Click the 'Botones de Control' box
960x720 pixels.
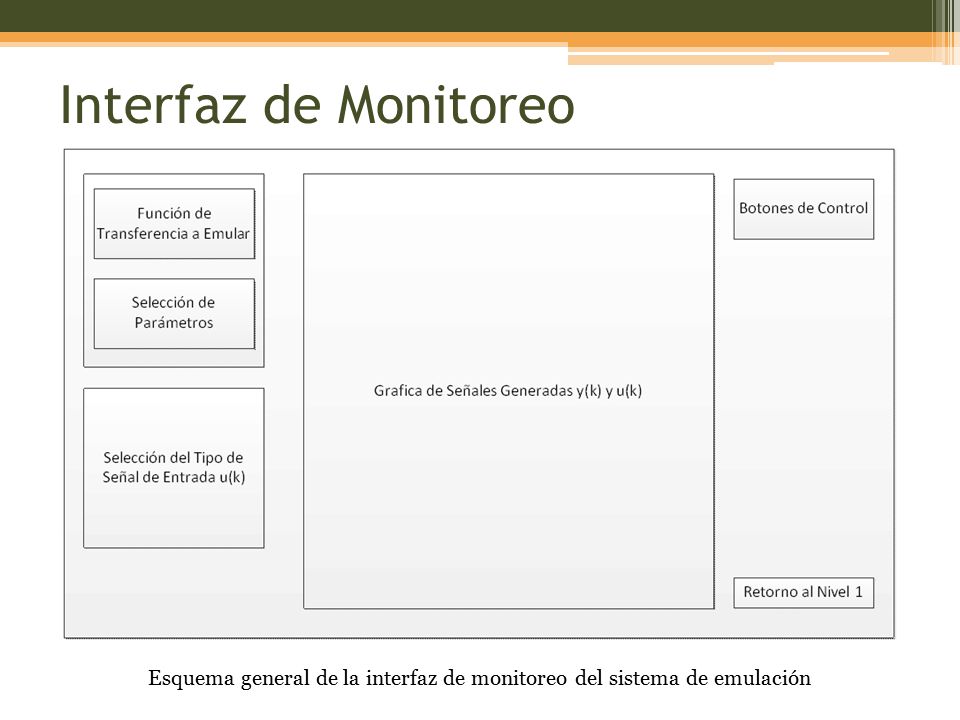tap(803, 209)
